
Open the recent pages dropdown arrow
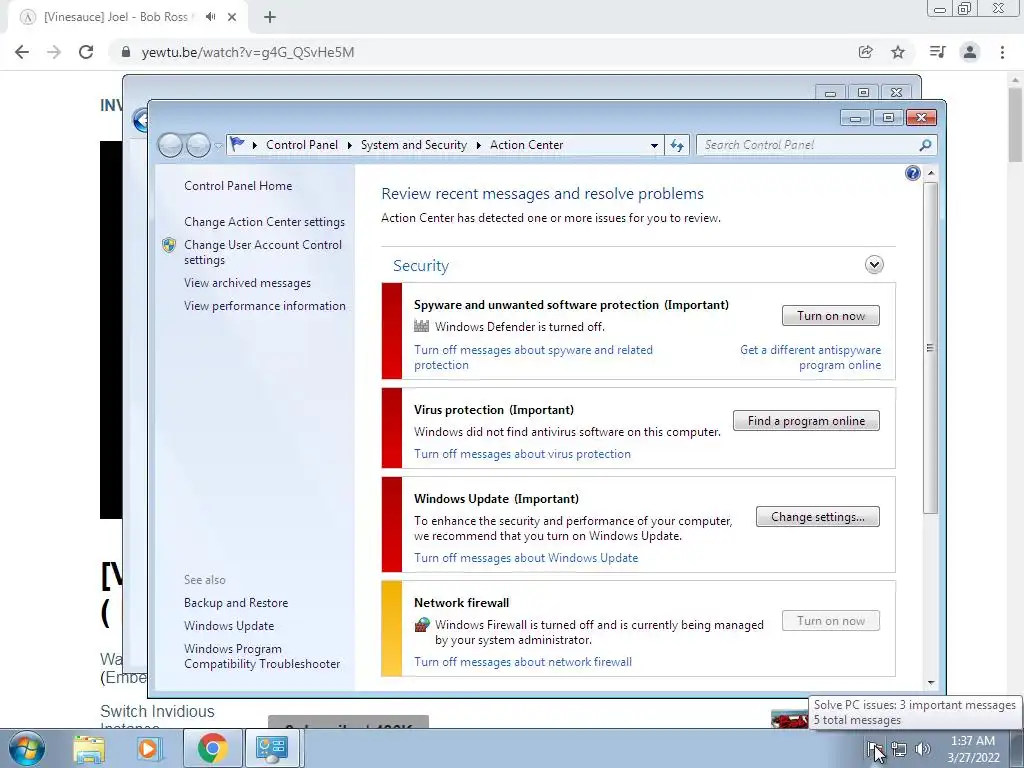[217, 146]
